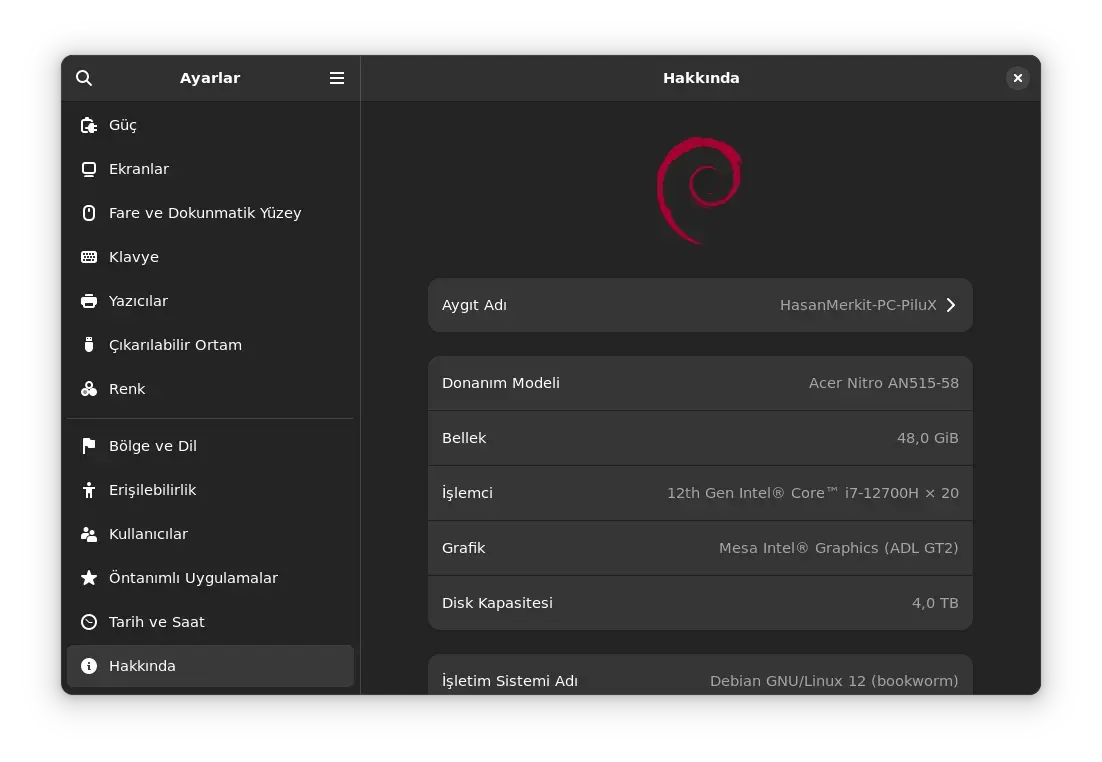This screenshot has height=762, width=1102.
Task: Select the mouse icon for Fare ve Dokunmatik Yüzey
Action: pos(89,213)
